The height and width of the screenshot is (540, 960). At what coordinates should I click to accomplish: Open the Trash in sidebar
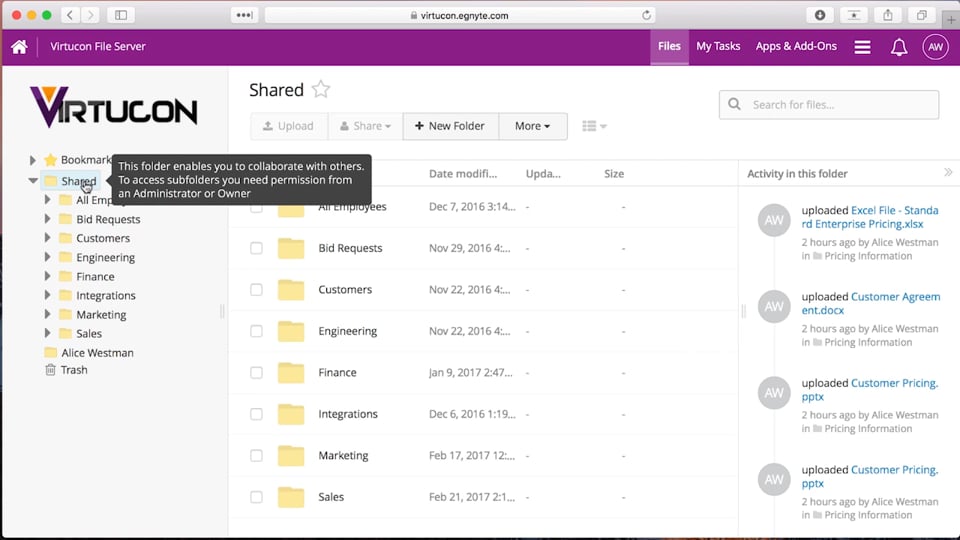tap(73, 370)
